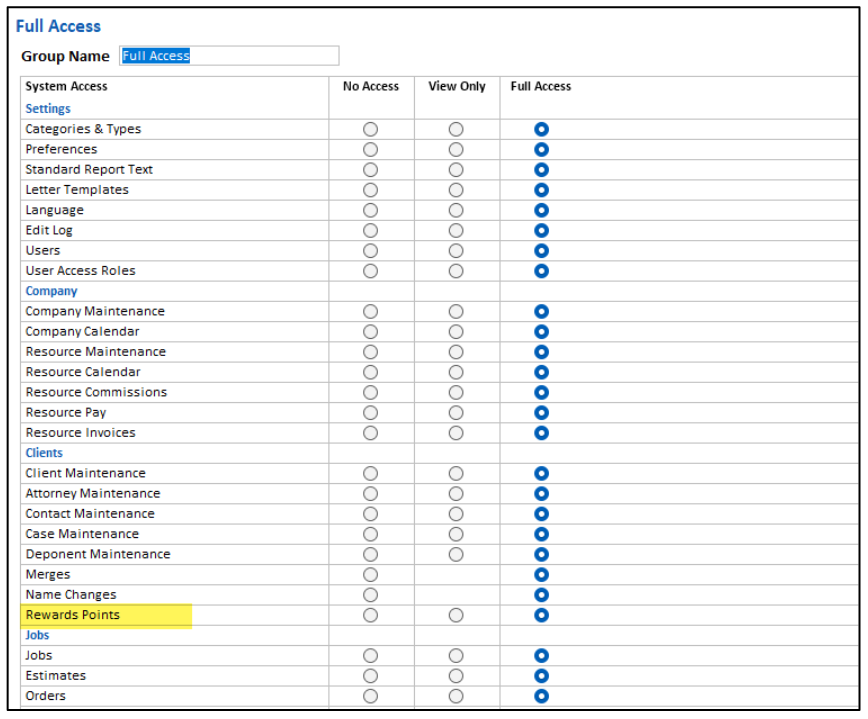Set Client Maintenance to No Access
This screenshot has width=868, height=719.
click(x=370, y=474)
